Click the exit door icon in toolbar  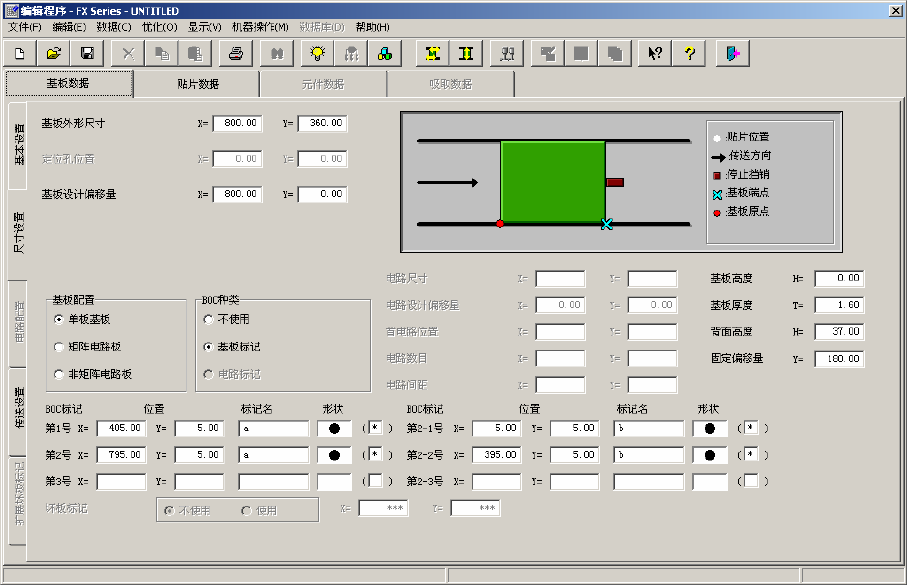pyautogui.click(x=734, y=53)
